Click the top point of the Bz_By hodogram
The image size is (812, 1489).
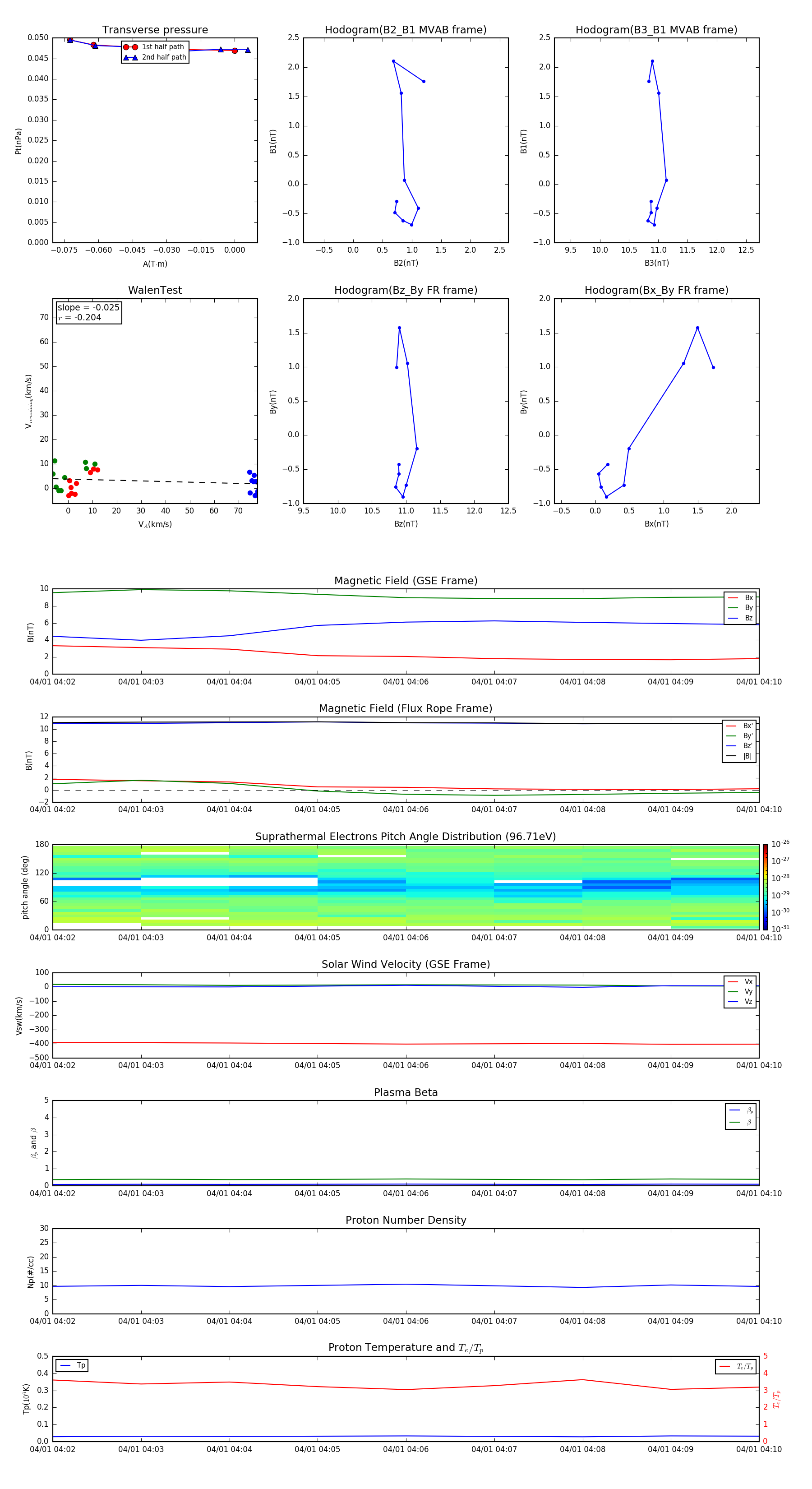[x=399, y=328]
